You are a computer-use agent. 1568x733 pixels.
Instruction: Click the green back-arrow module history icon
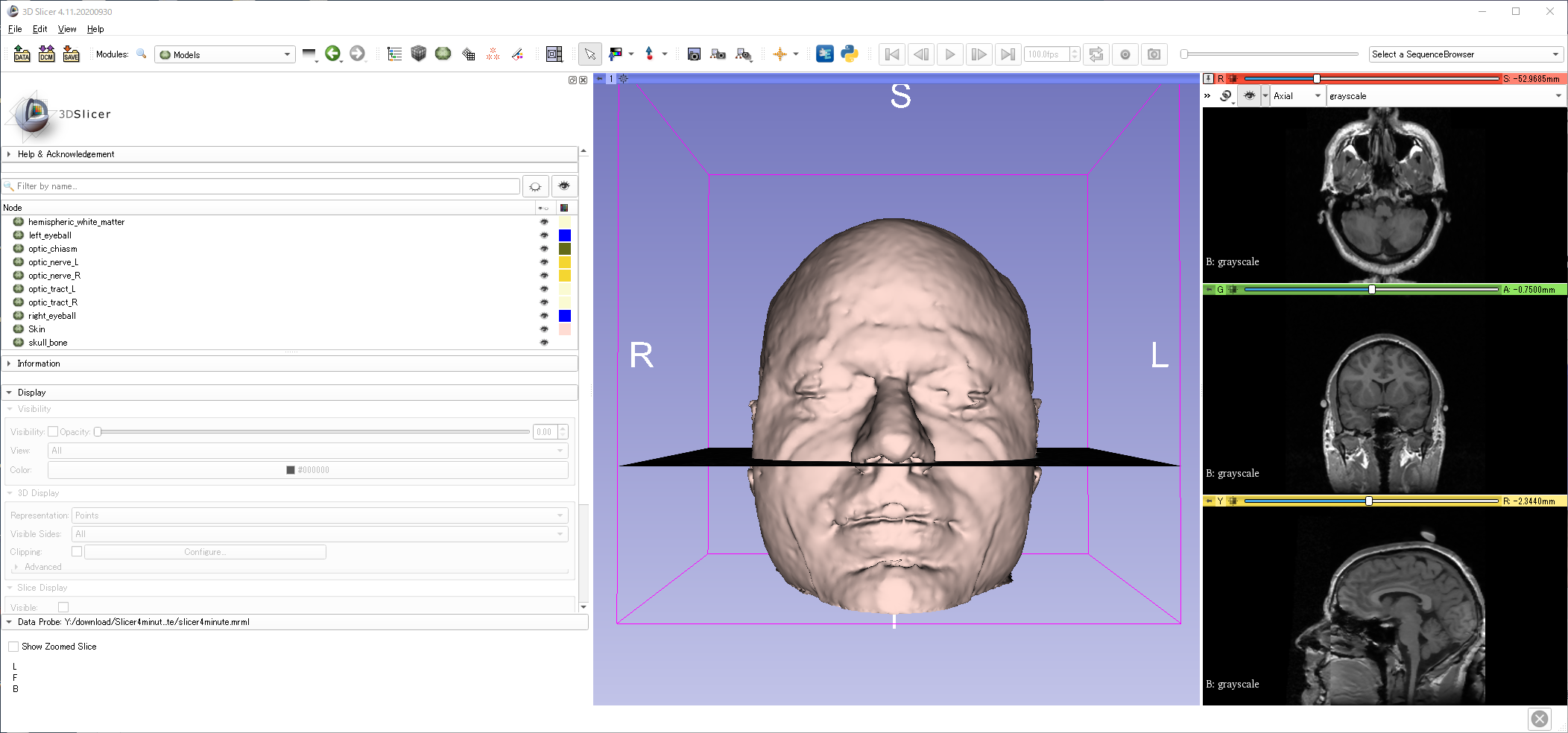click(x=332, y=54)
